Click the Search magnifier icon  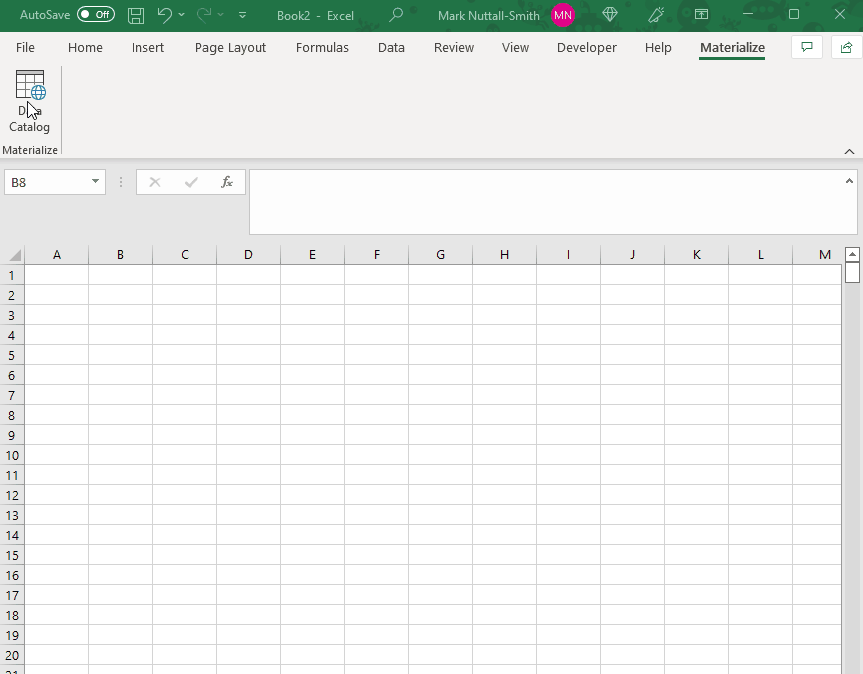pos(397,15)
